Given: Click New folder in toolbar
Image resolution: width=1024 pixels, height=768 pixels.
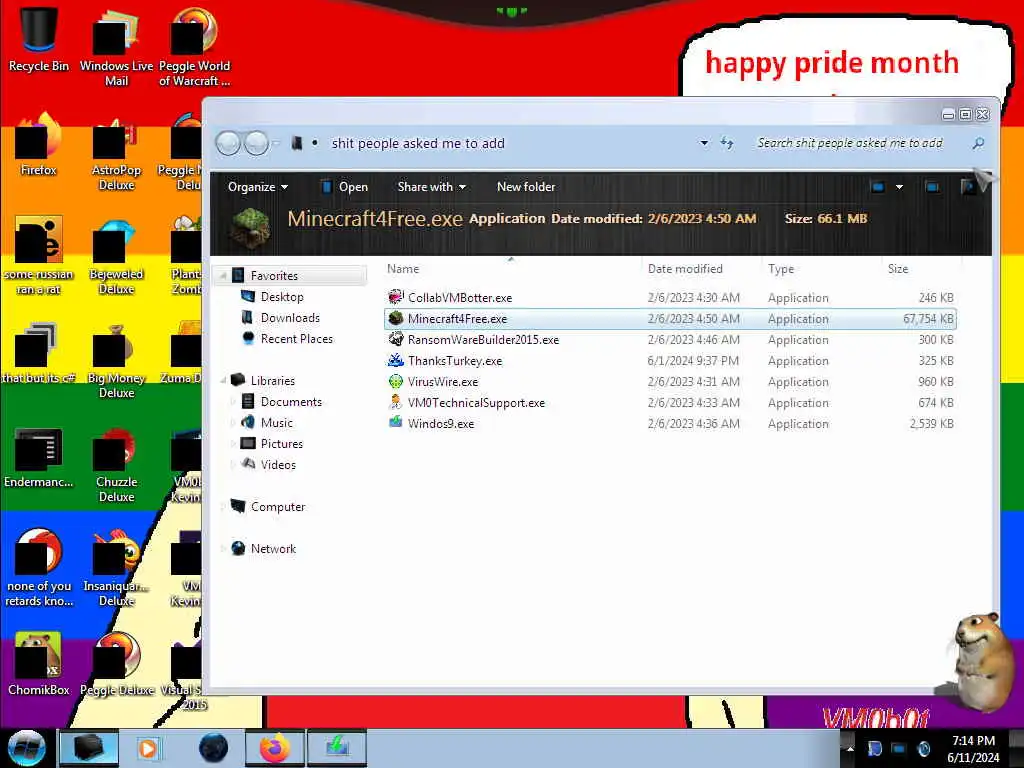Looking at the screenshot, I should 526,187.
